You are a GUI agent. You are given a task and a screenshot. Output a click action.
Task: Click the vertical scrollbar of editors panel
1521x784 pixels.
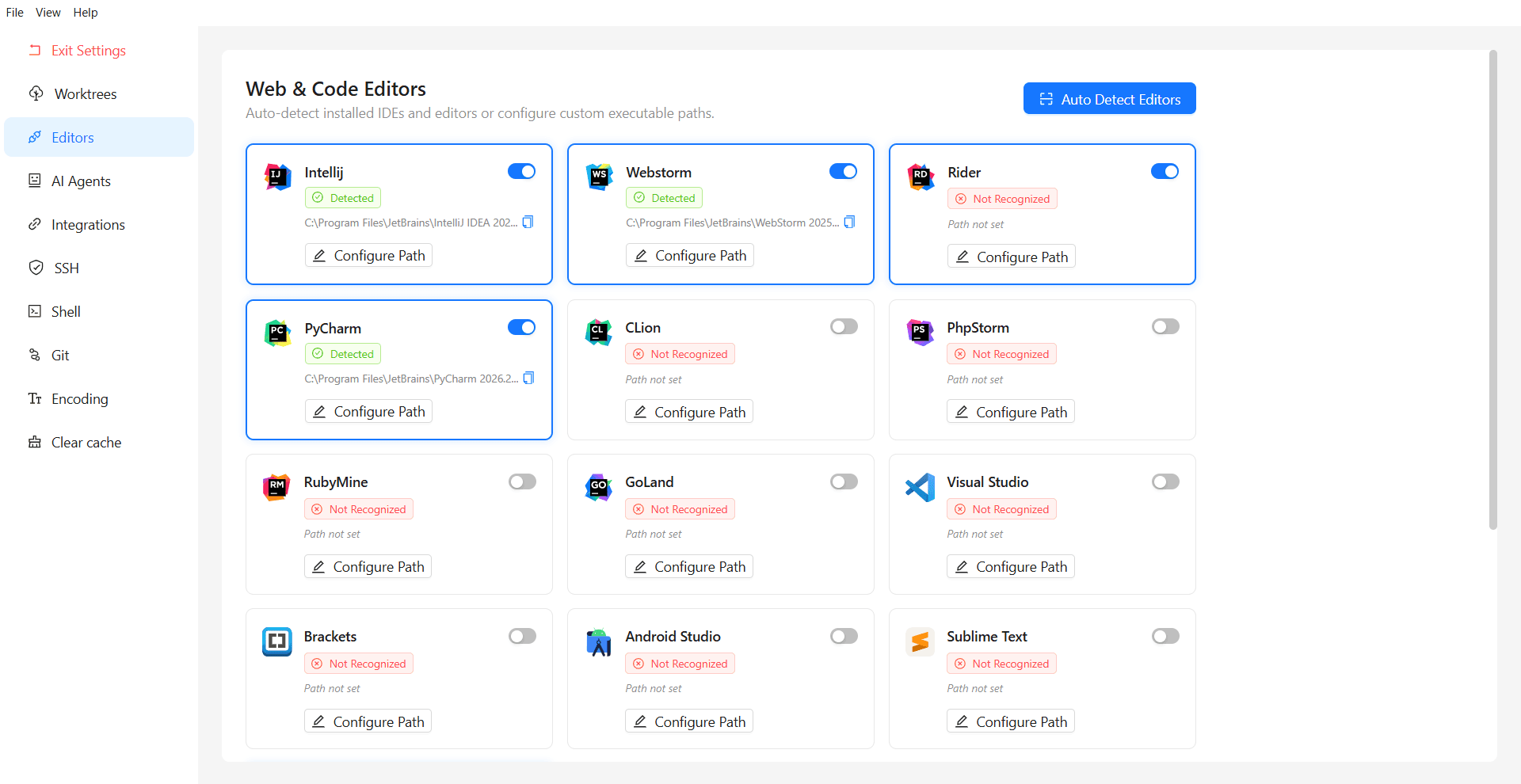pos(1493,290)
